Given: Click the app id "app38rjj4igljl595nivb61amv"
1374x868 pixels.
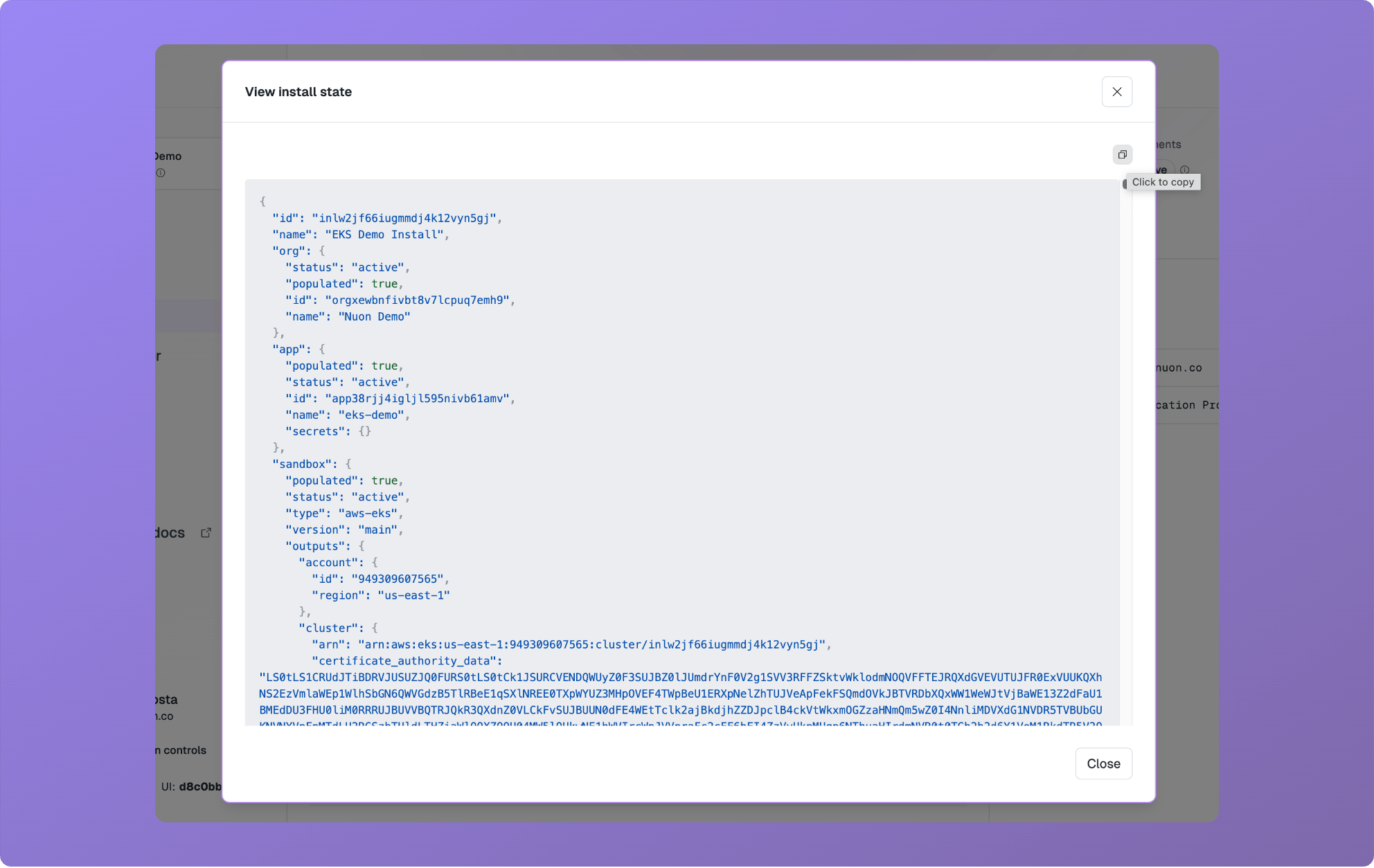Looking at the screenshot, I should [x=417, y=399].
